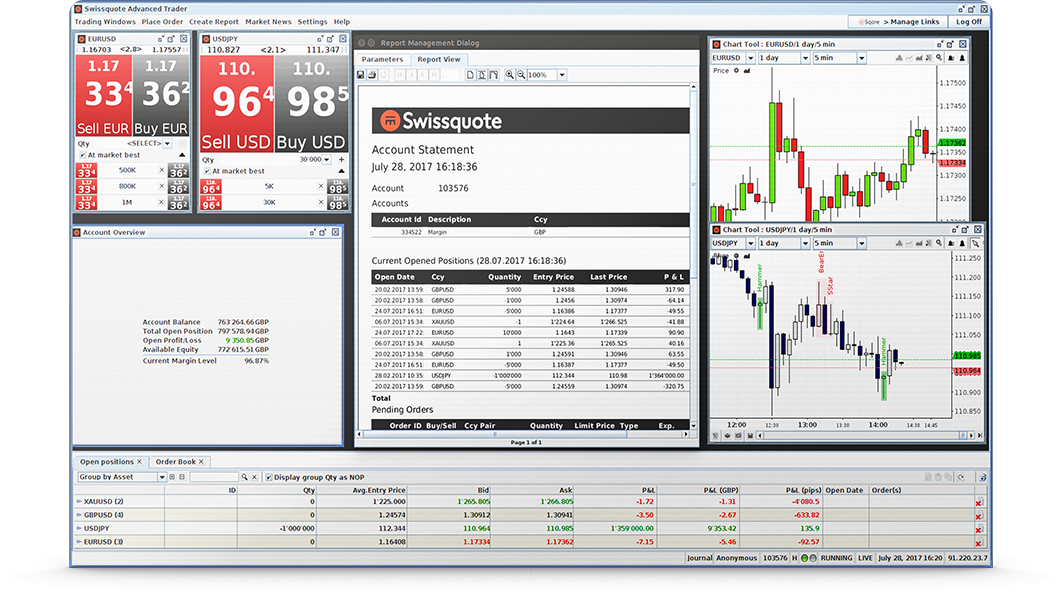Open the Group by Asset dropdown
This screenshot has width=1062, height=594.
click(x=162, y=477)
